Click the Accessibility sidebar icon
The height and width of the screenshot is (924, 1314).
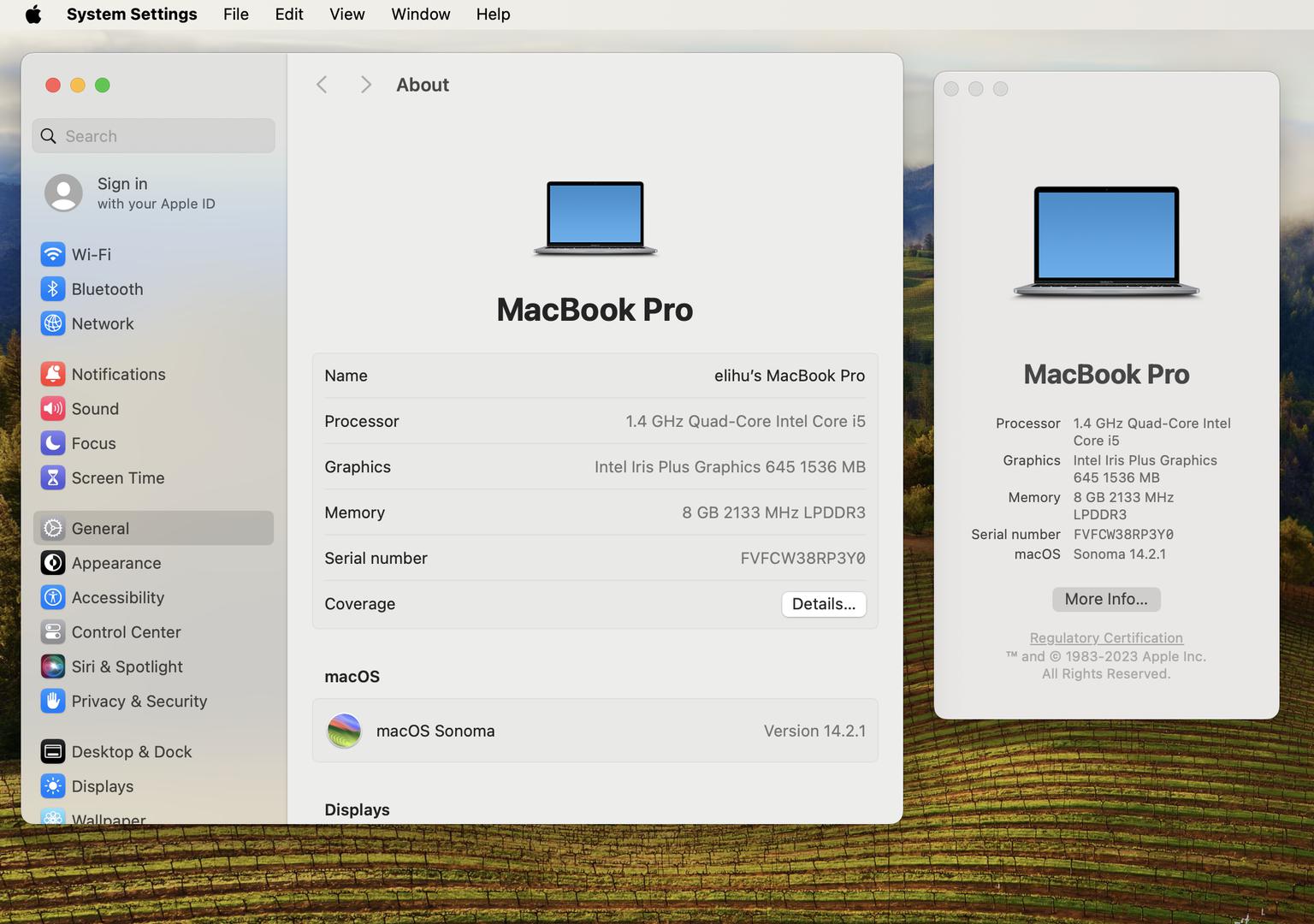[52, 597]
